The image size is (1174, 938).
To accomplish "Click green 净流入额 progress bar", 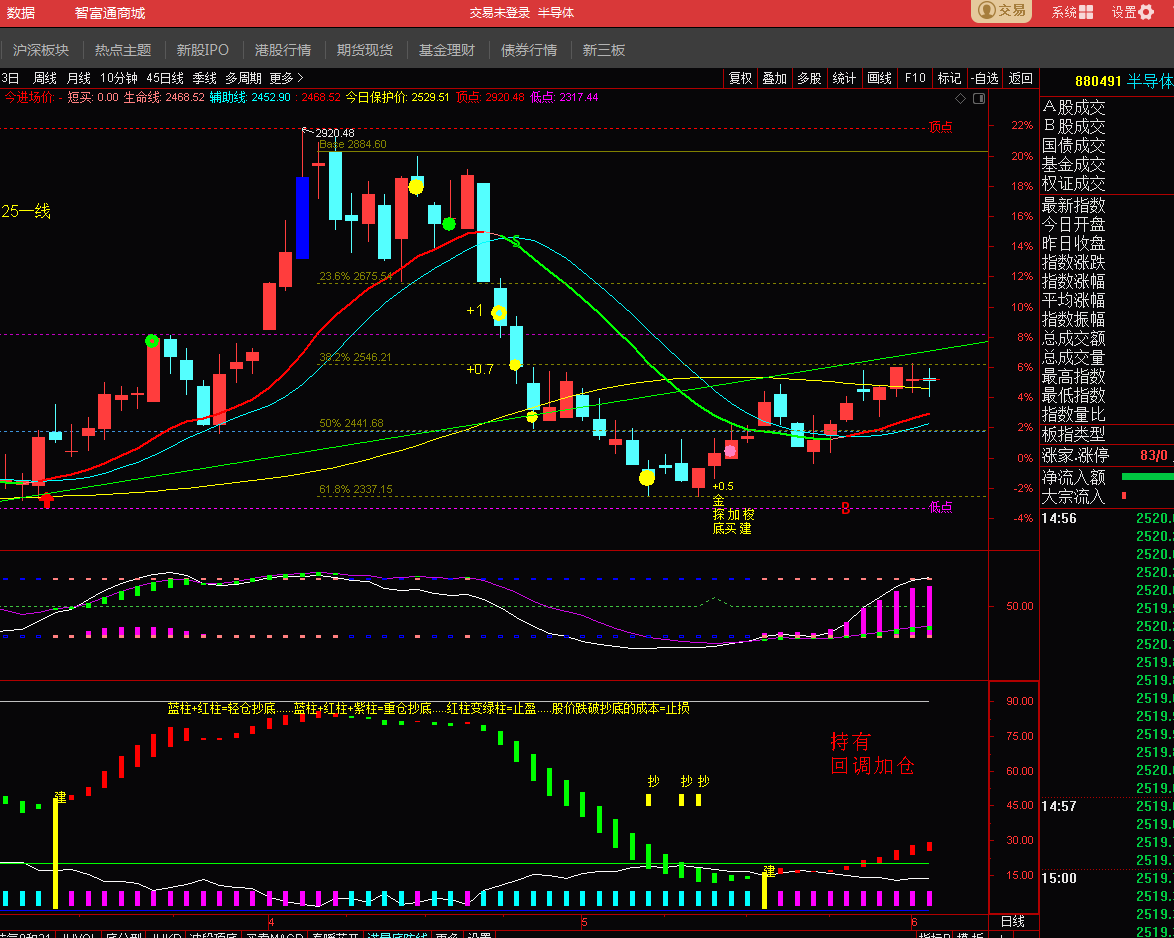I will click(1147, 477).
